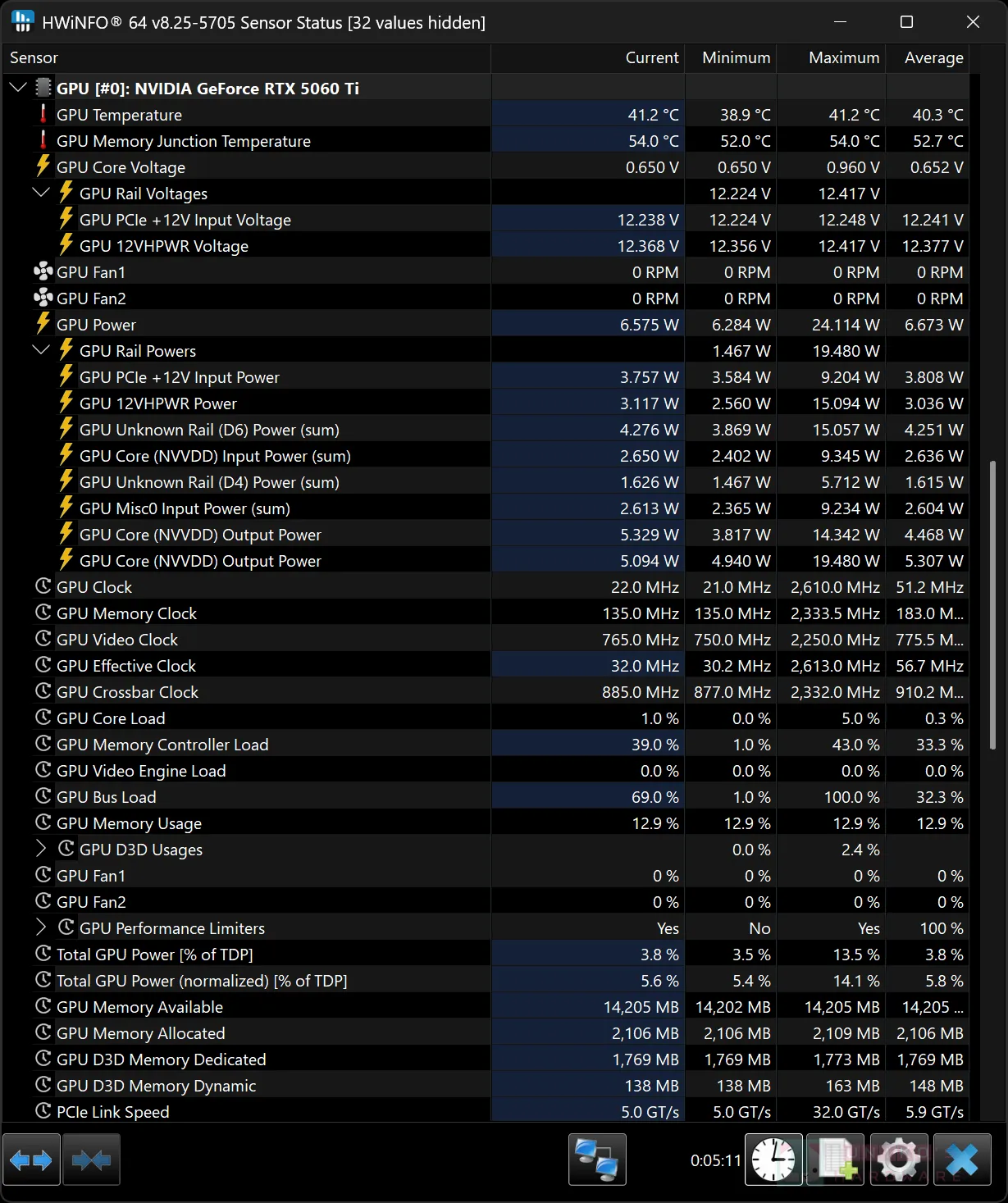
Task: Click the 24.114 W maximum GPU Power value
Action: pos(846,325)
